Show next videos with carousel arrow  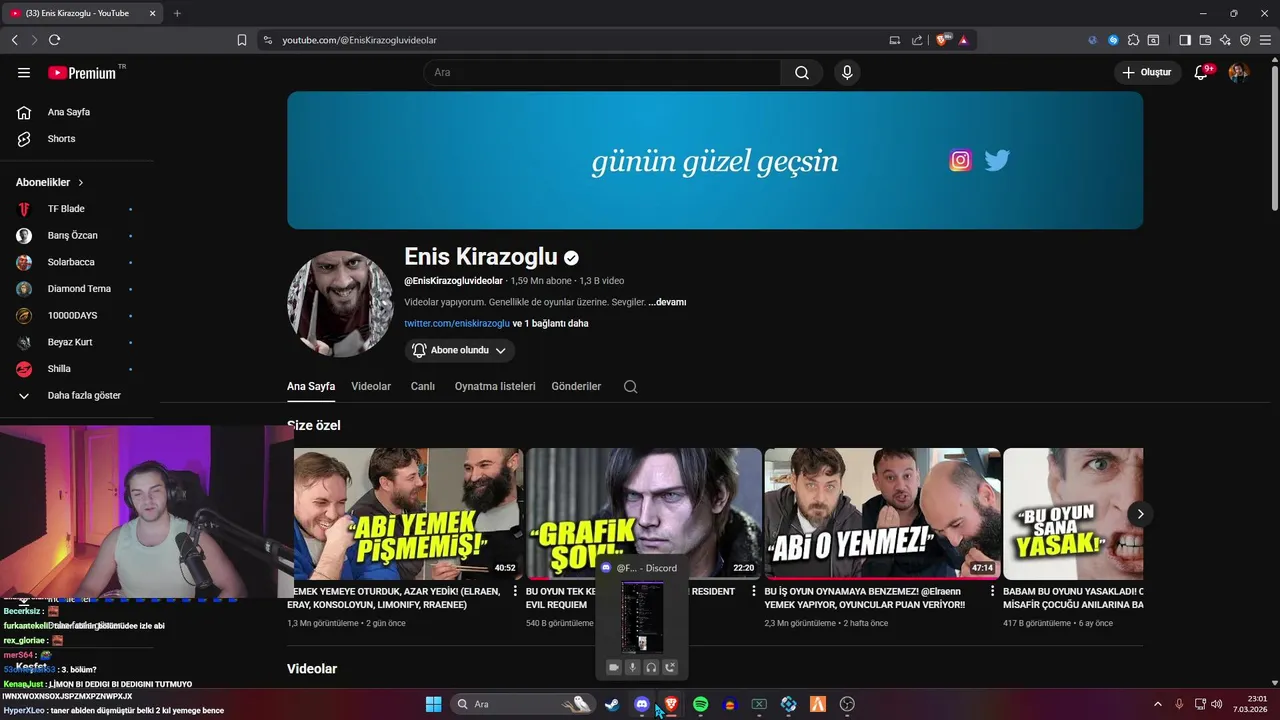coord(1140,514)
